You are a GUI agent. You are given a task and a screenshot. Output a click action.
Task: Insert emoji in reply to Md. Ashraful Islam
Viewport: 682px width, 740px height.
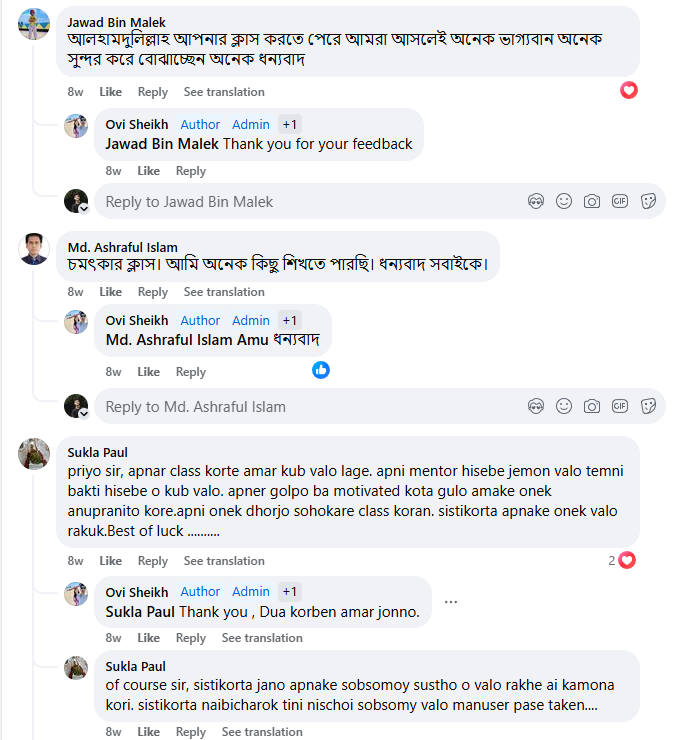[x=564, y=406]
